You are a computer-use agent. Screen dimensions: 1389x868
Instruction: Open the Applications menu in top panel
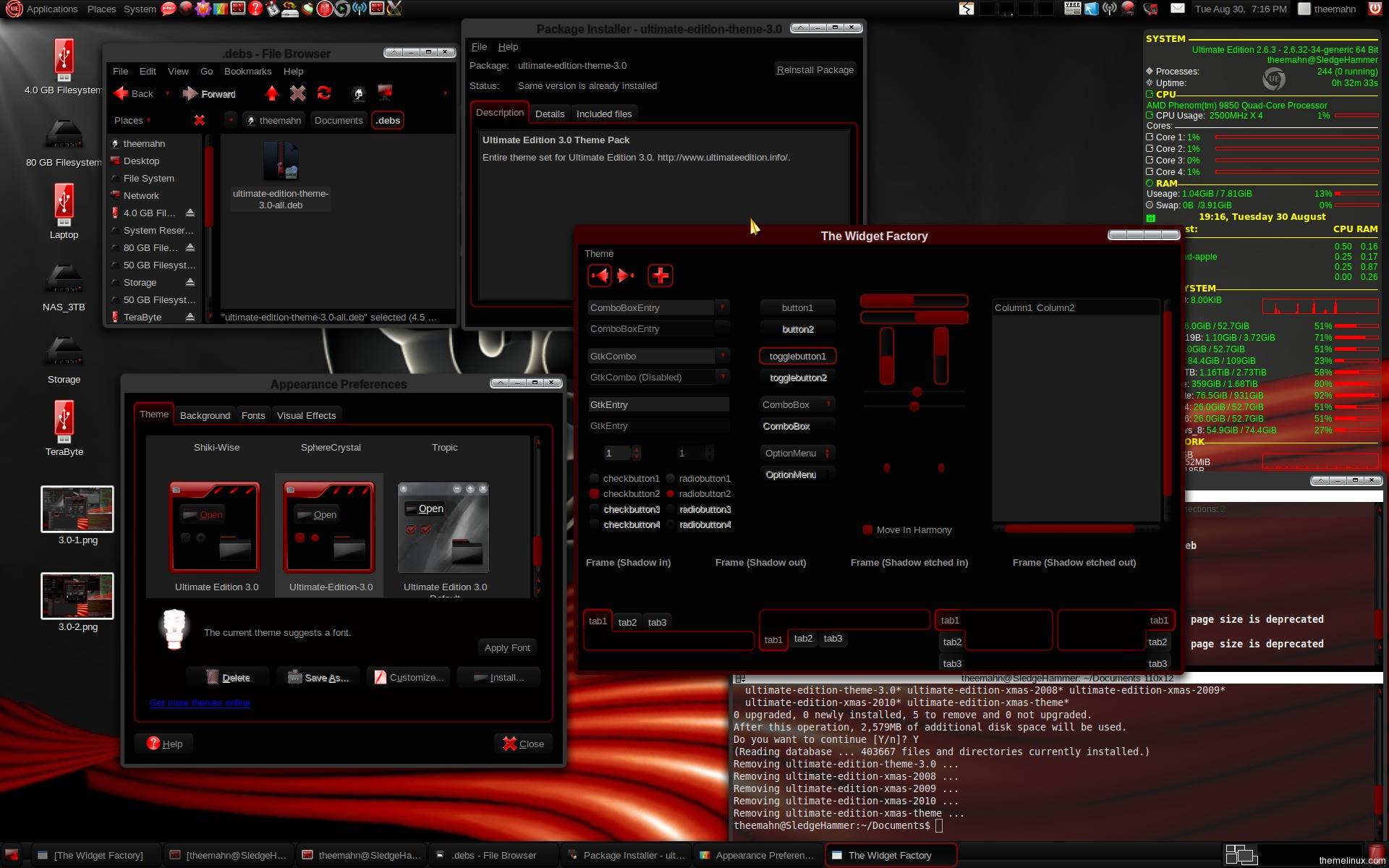[x=52, y=9]
